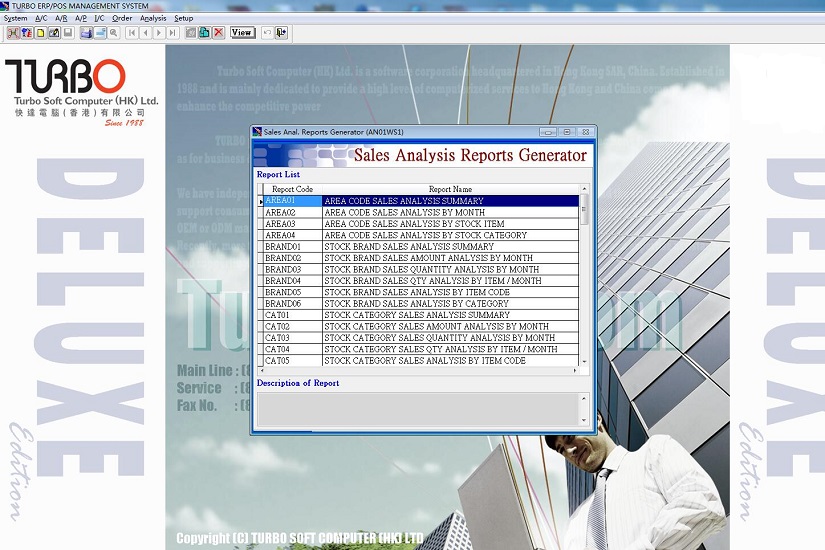Open the I/C menu
The height and width of the screenshot is (550, 825).
(99, 18)
